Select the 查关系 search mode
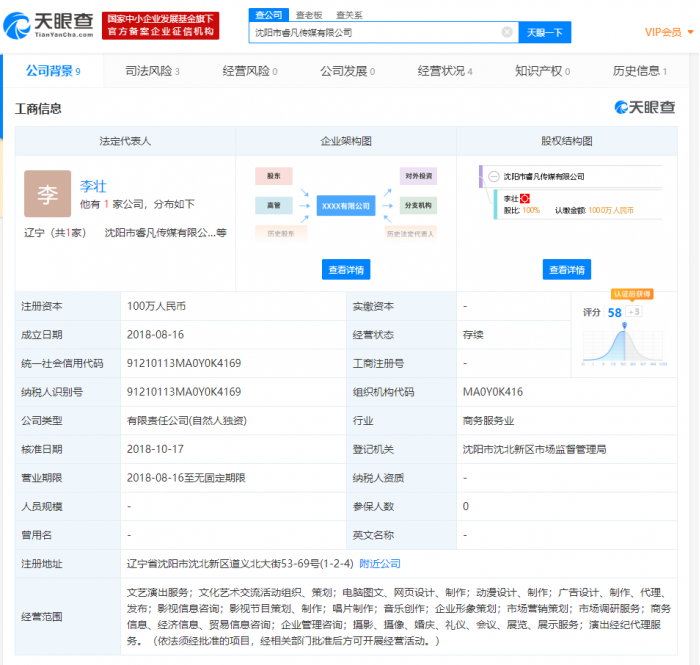This screenshot has height=665, width=700. click(349, 15)
